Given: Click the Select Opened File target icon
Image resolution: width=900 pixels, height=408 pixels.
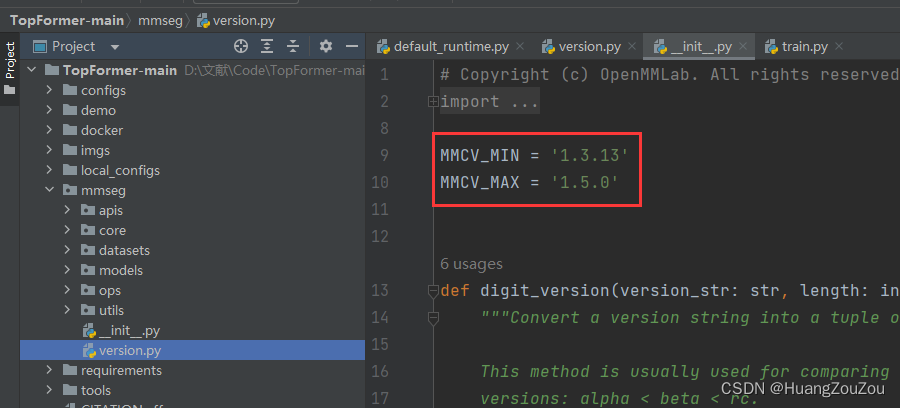Looking at the screenshot, I should point(240,46).
